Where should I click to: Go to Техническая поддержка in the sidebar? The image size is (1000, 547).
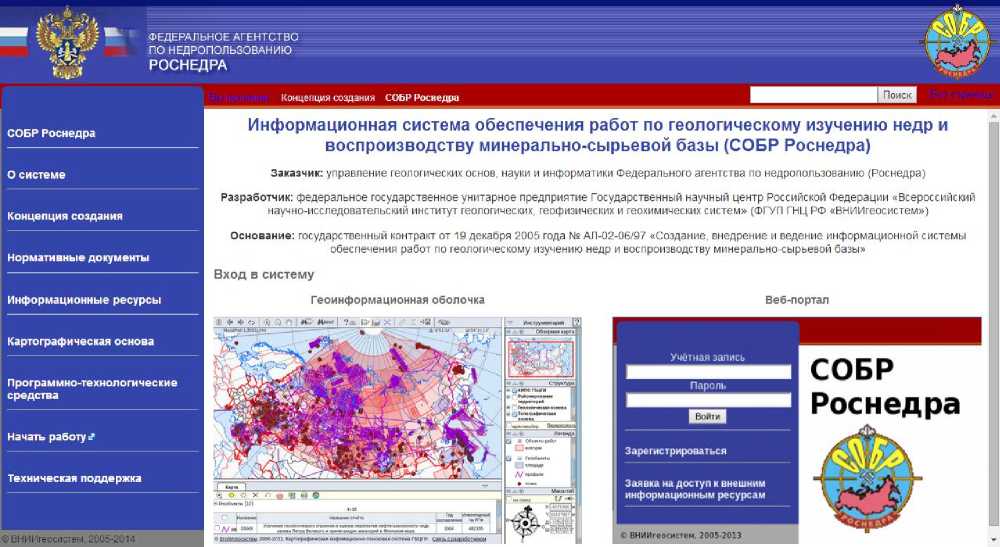[x=74, y=478]
